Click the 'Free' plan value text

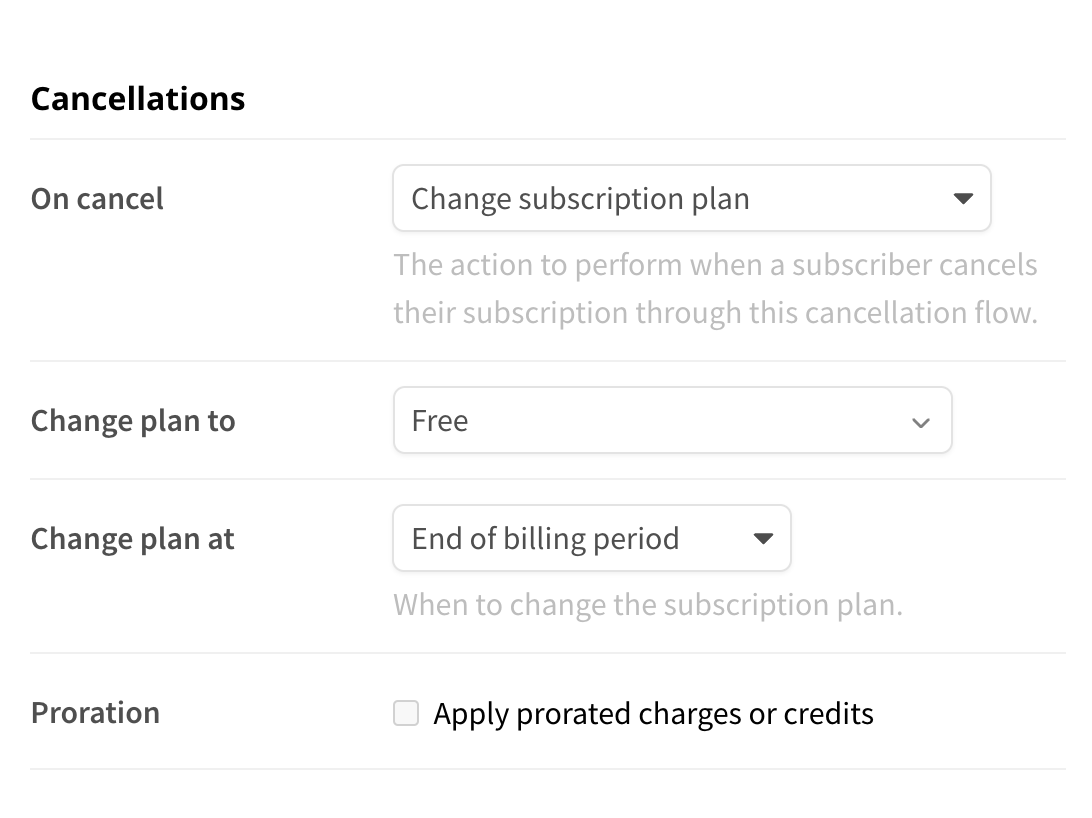440,421
